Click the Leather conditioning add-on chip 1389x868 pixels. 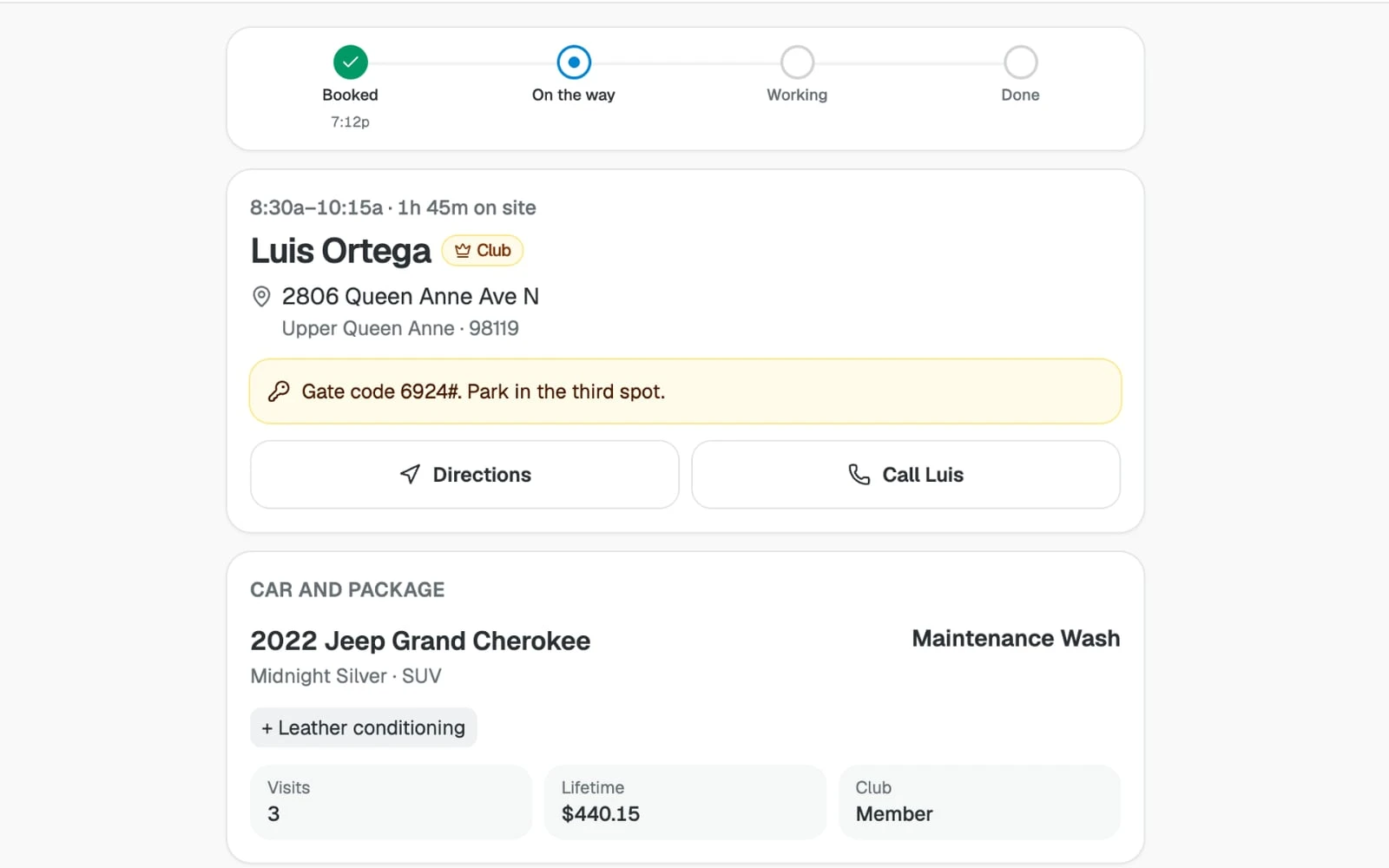click(364, 727)
